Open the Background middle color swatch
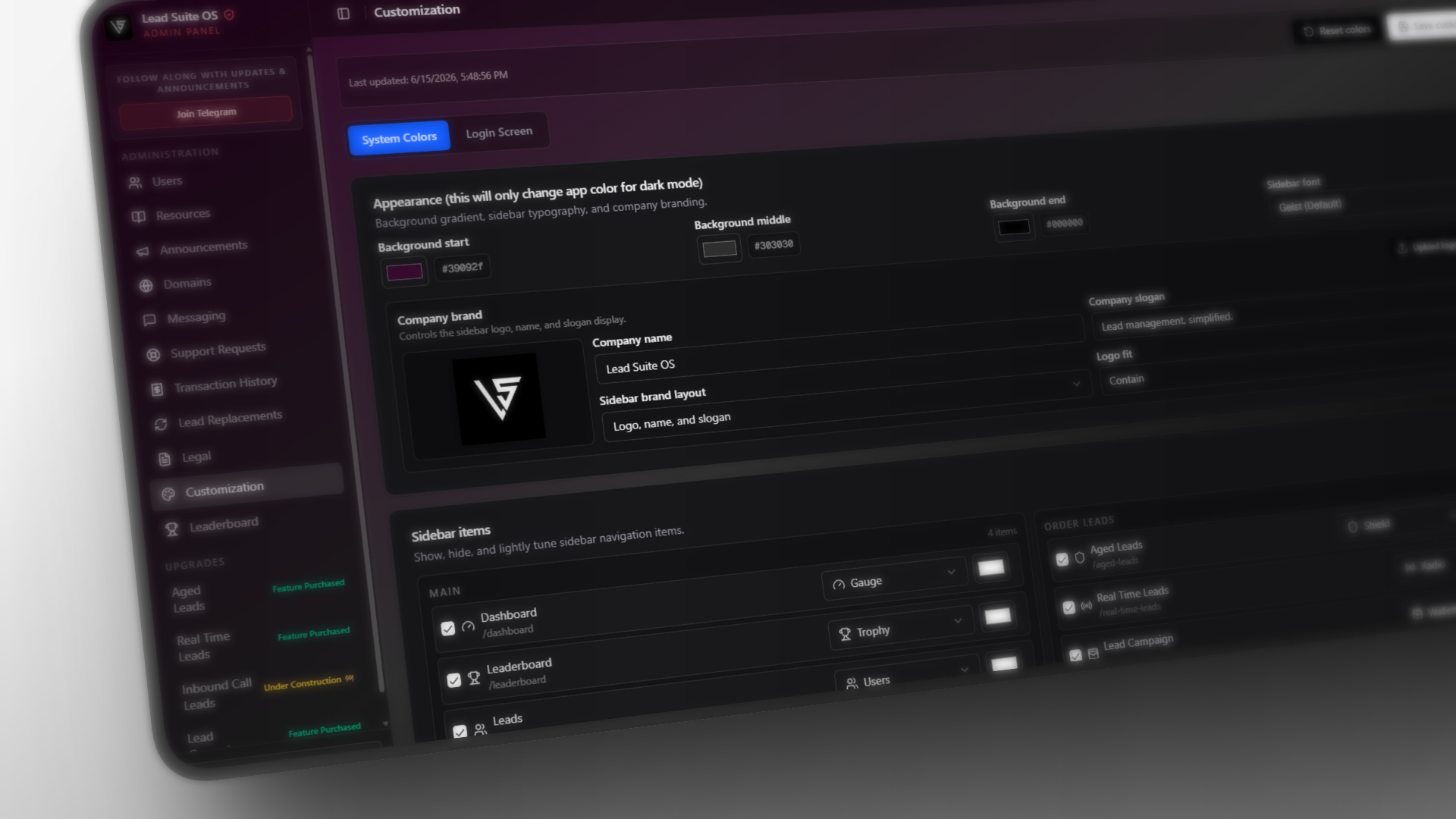The height and width of the screenshot is (819, 1456). point(719,249)
